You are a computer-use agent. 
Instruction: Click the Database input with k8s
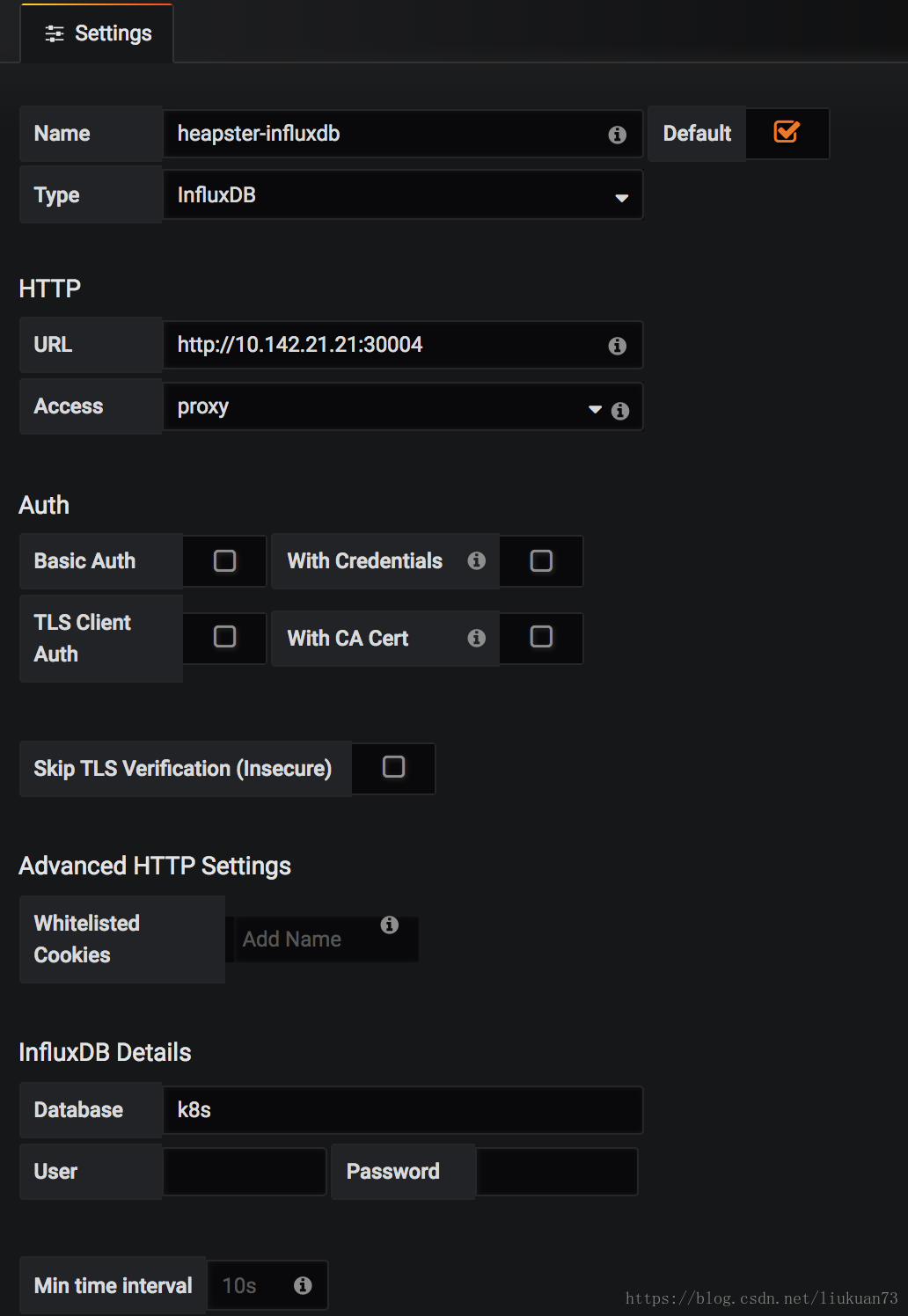(403, 1110)
